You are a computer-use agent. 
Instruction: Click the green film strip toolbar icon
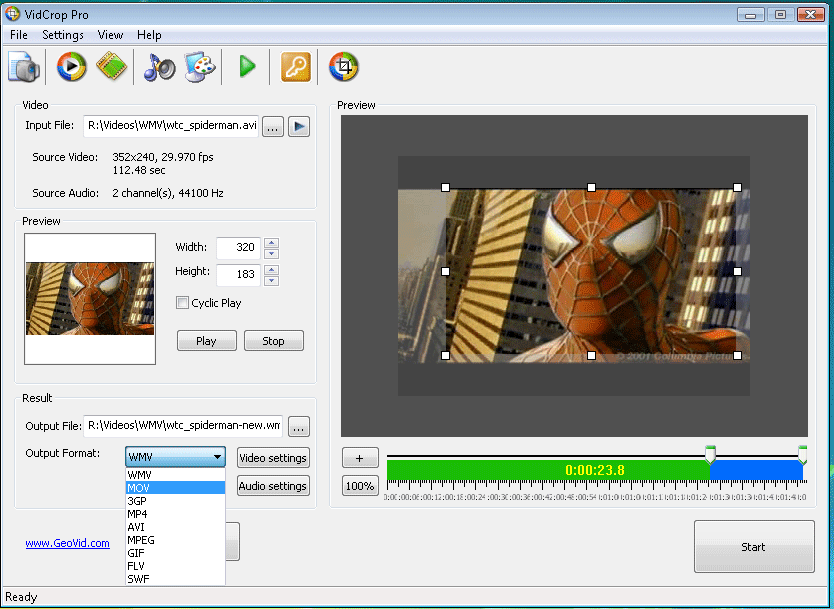point(112,66)
